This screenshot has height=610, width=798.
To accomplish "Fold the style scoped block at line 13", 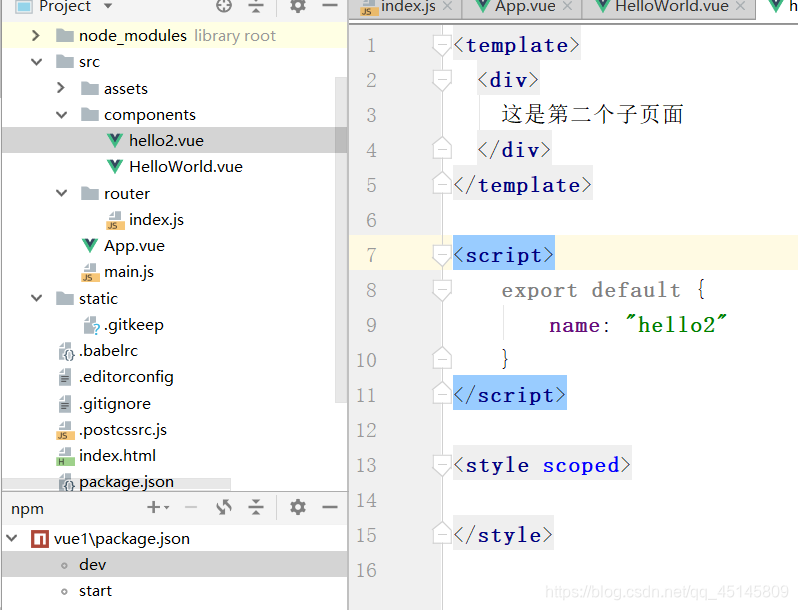I will pos(442,464).
